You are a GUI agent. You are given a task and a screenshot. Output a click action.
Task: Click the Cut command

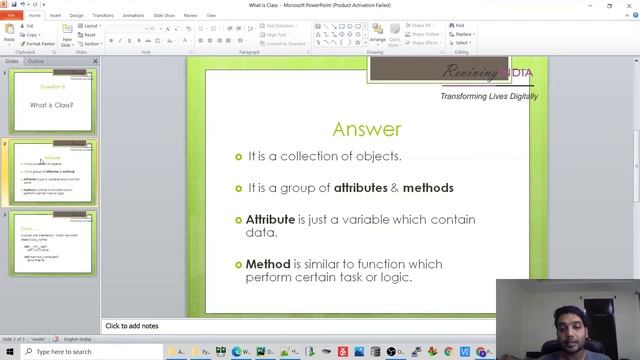(27, 26)
